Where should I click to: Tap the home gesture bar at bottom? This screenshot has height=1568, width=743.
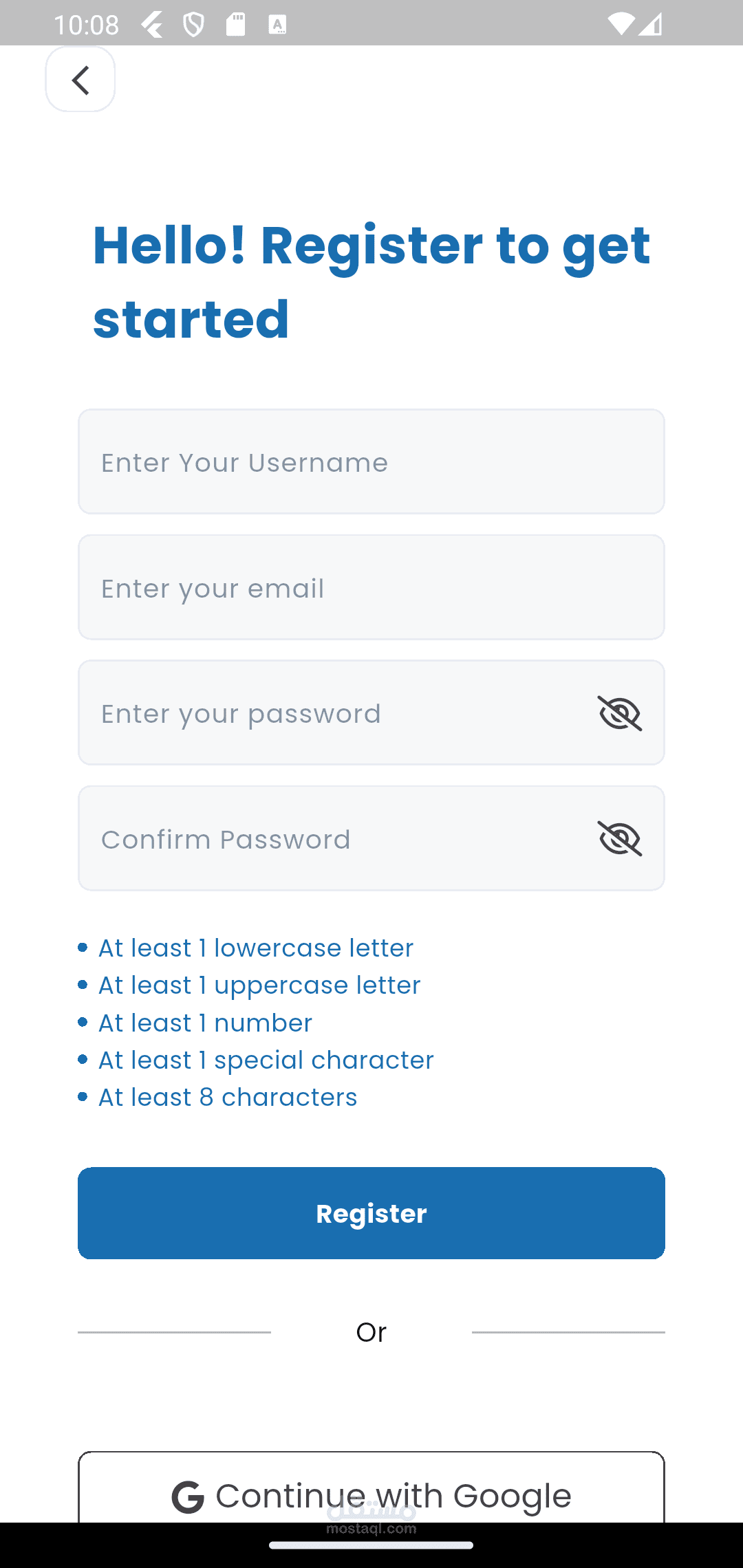[371, 1545]
